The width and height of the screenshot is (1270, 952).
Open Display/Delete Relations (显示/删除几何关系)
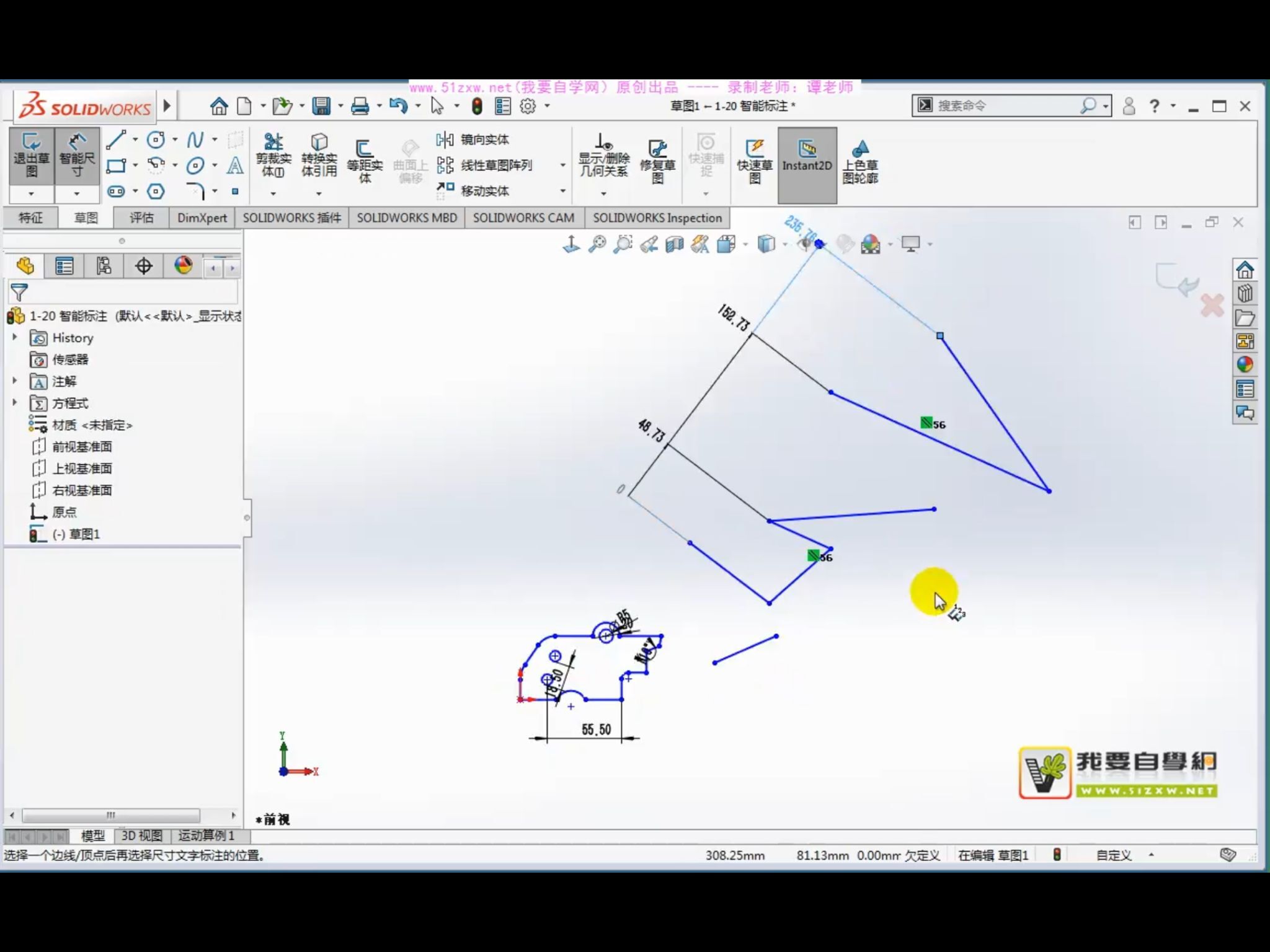tap(603, 156)
